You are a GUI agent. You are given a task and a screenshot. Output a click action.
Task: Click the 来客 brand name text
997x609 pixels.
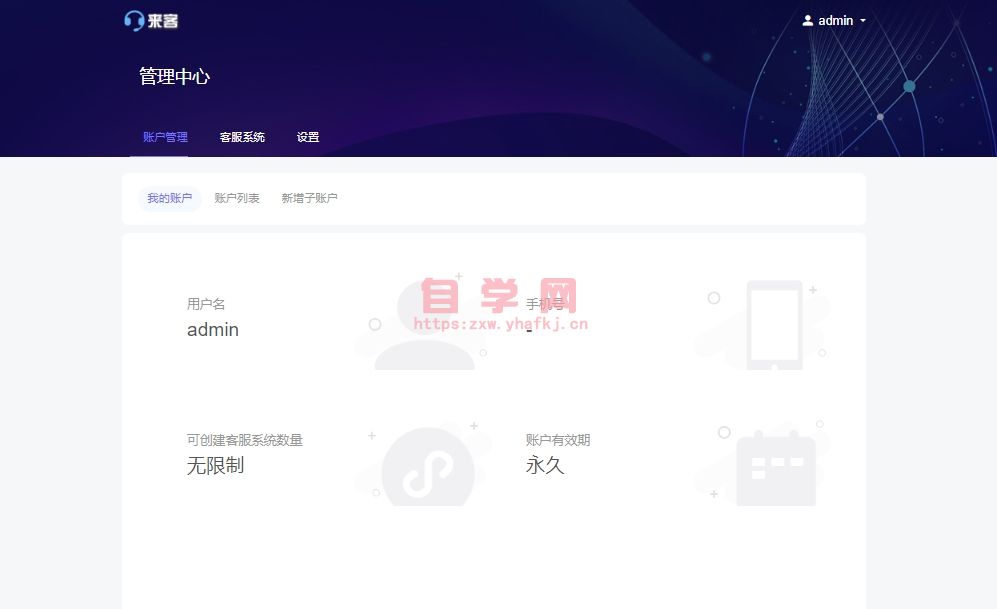click(x=163, y=20)
